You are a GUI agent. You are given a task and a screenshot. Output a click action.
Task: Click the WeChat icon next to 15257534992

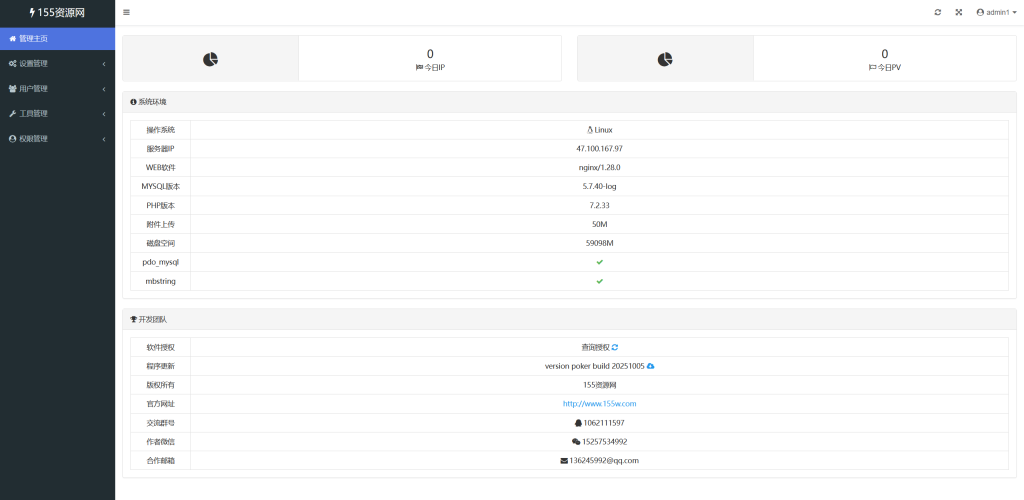pos(576,441)
